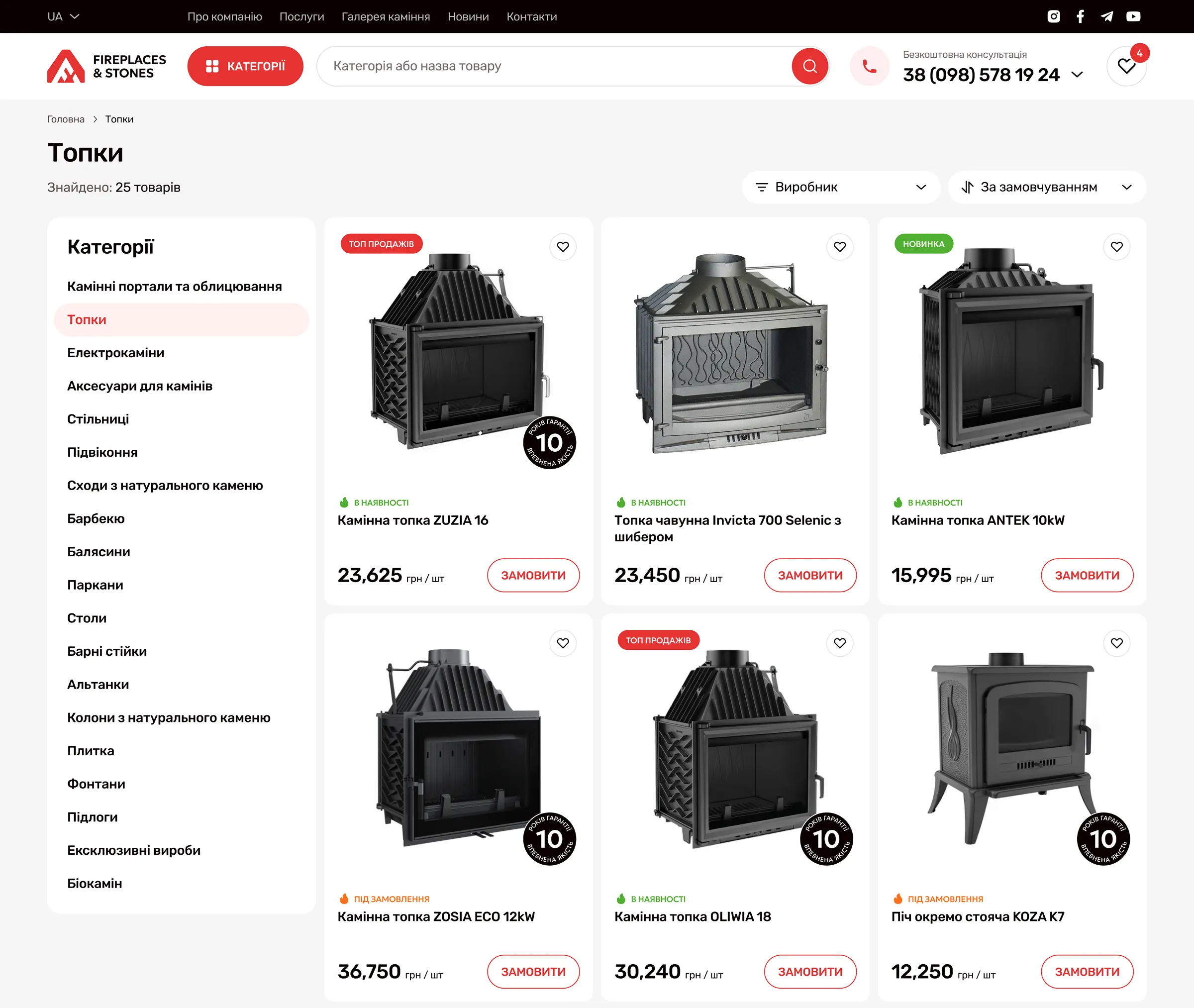Add ZUZIA 16 to favorites

[563, 247]
